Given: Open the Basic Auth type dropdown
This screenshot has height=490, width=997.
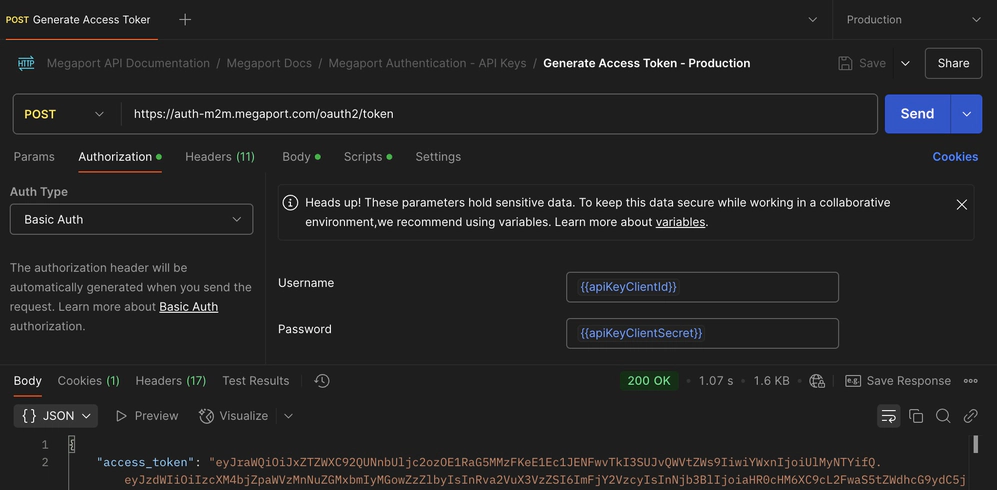Looking at the screenshot, I should (132, 219).
